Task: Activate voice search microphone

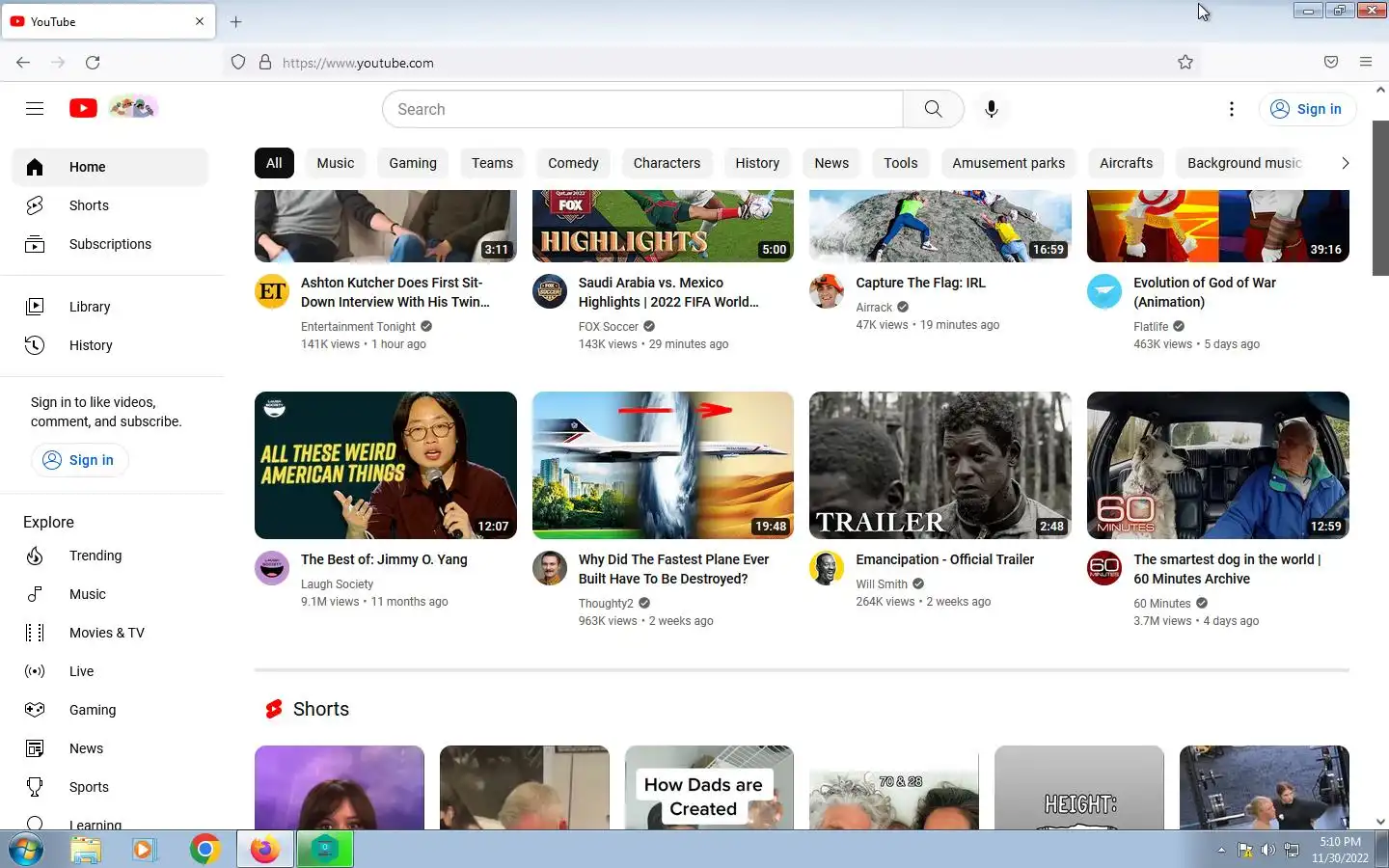Action: (x=991, y=109)
